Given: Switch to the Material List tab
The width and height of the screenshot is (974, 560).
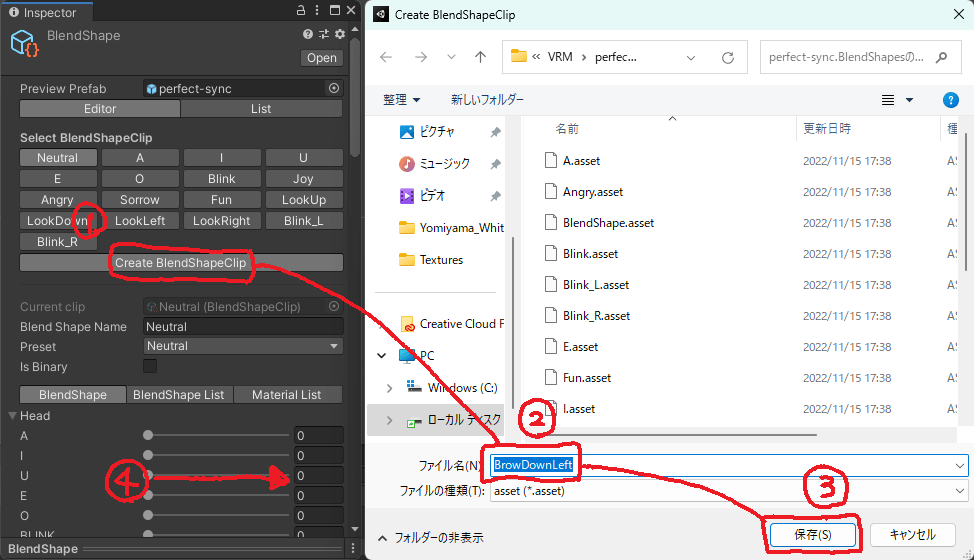Looking at the screenshot, I should click(x=287, y=395).
